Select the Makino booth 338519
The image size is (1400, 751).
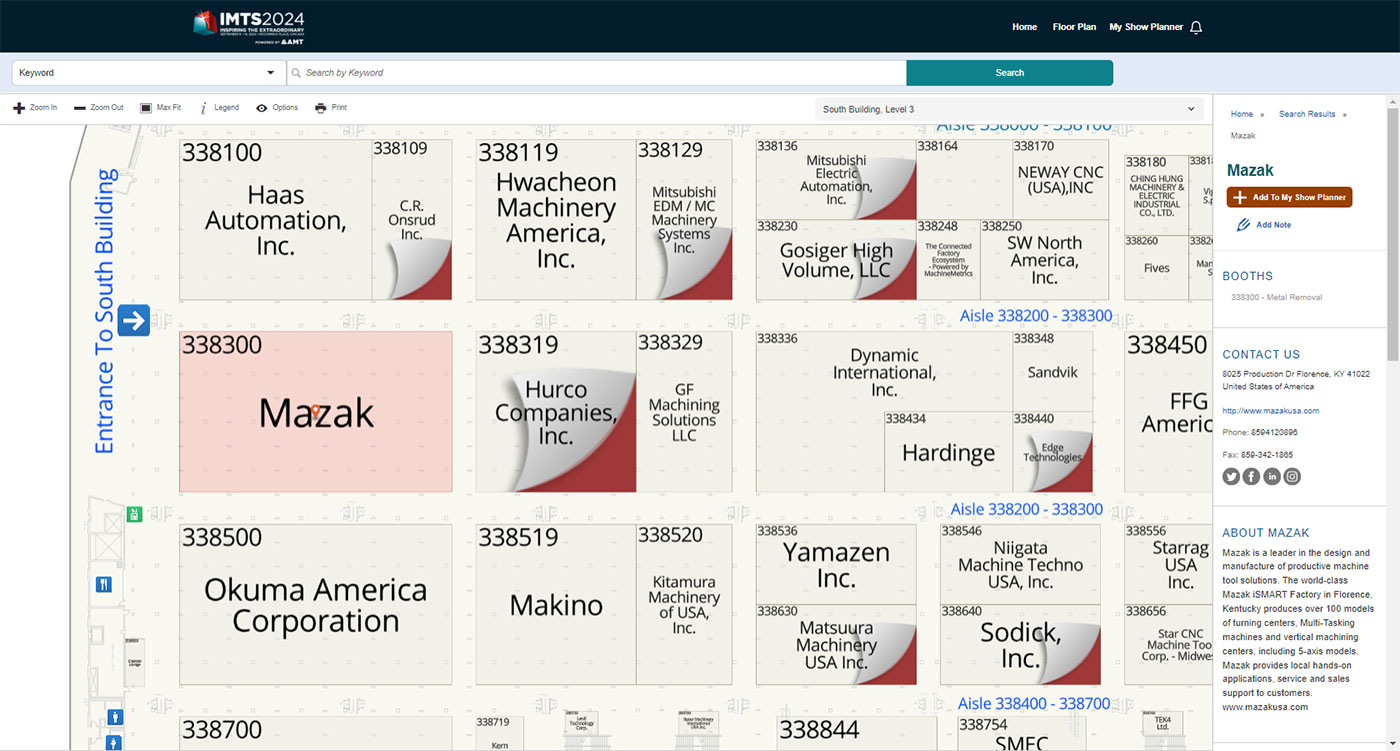click(556, 604)
